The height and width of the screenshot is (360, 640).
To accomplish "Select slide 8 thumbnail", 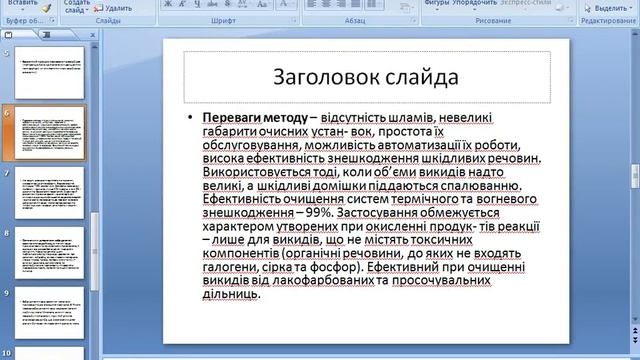I will coord(49,253).
